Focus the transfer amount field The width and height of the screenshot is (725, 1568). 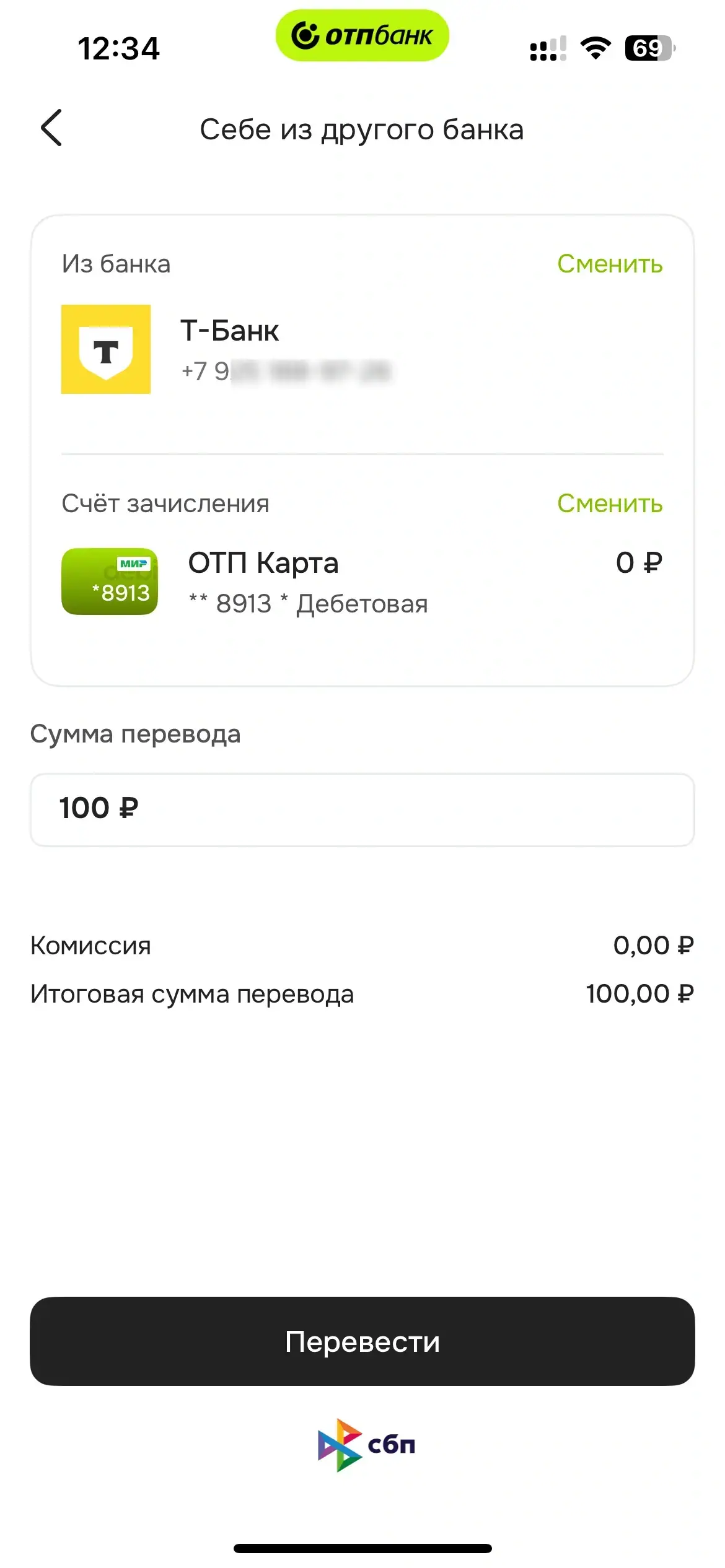(362, 809)
